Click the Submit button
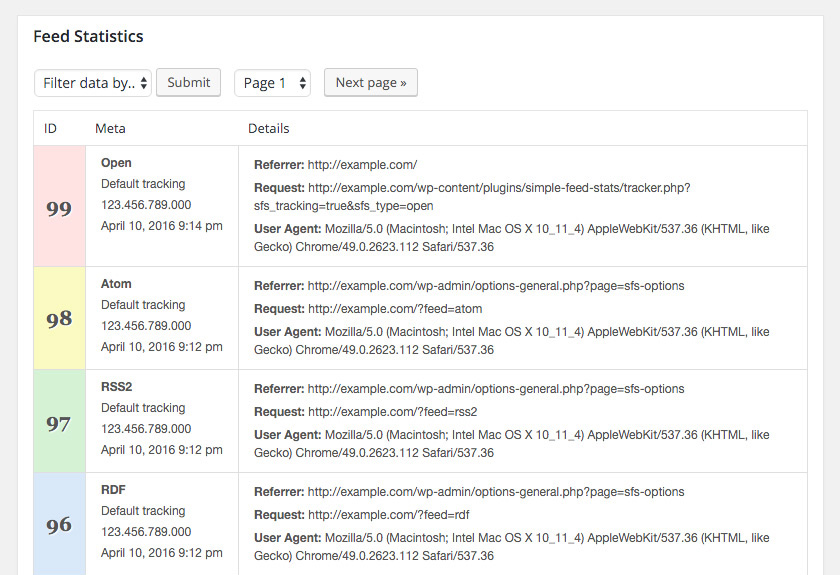 (x=189, y=83)
